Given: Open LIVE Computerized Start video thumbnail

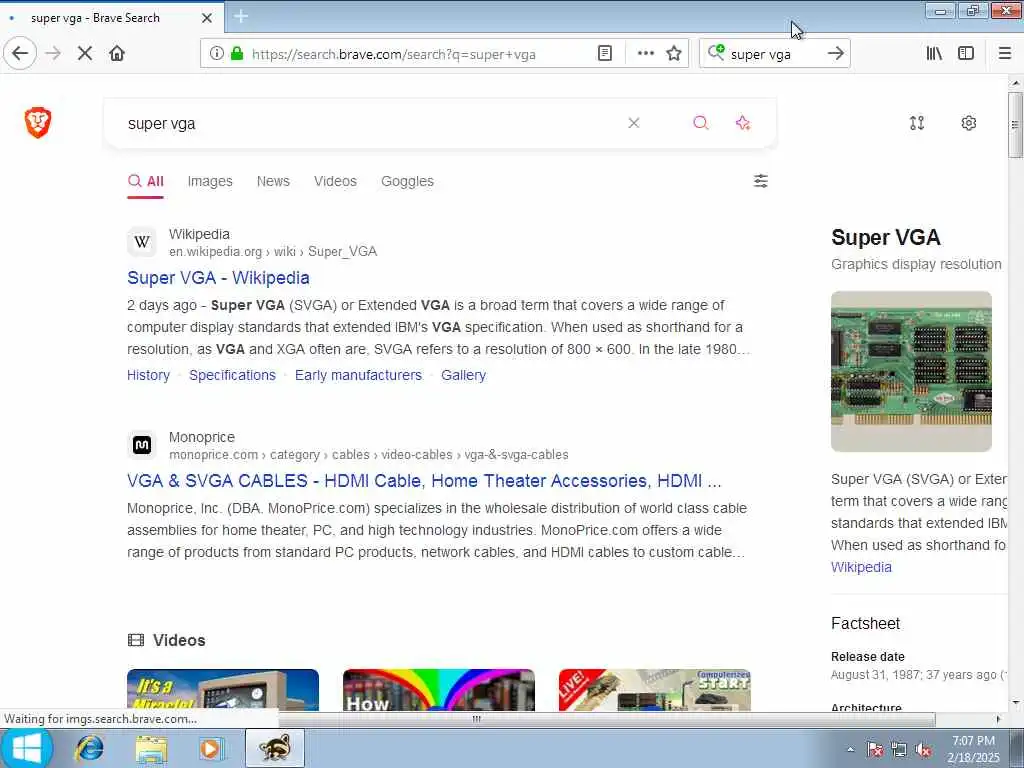Looking at the screenshot, I should (655, 690).
